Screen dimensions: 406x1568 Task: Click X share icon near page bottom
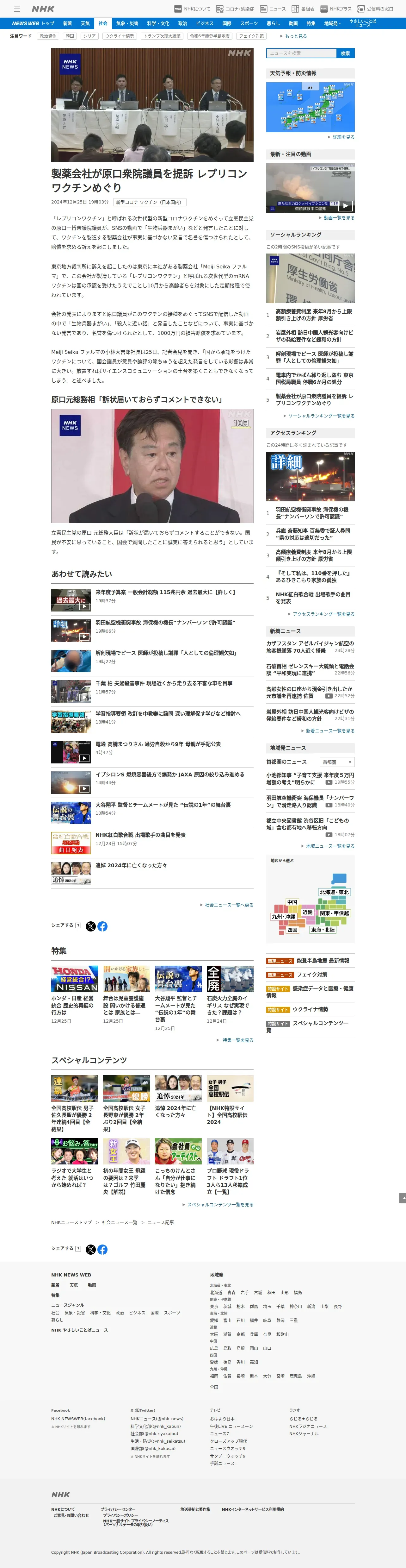point(90,1250)
